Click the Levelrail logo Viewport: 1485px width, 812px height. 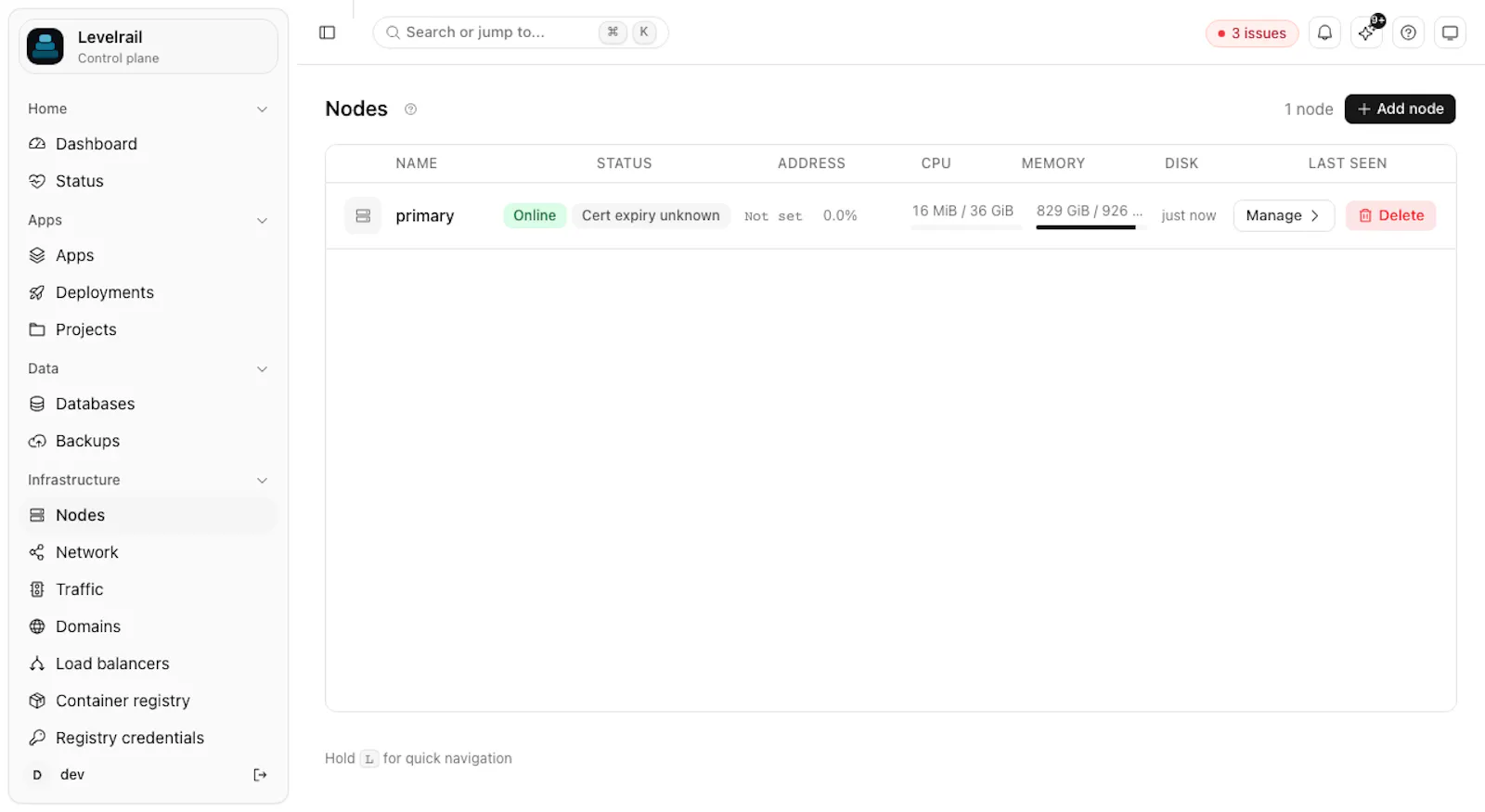coord(45,46)
